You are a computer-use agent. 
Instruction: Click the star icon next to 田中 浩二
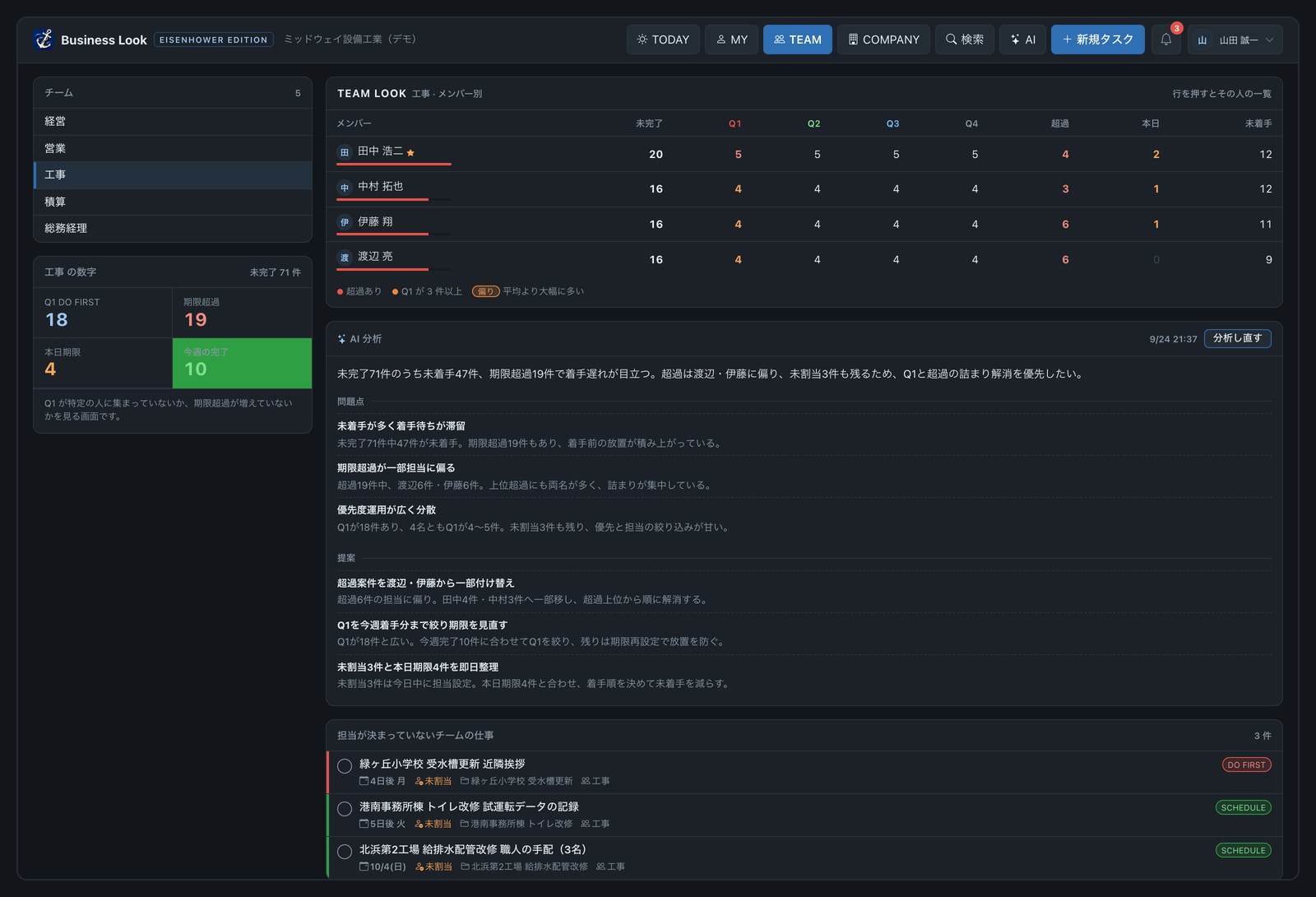coord(410,152)
